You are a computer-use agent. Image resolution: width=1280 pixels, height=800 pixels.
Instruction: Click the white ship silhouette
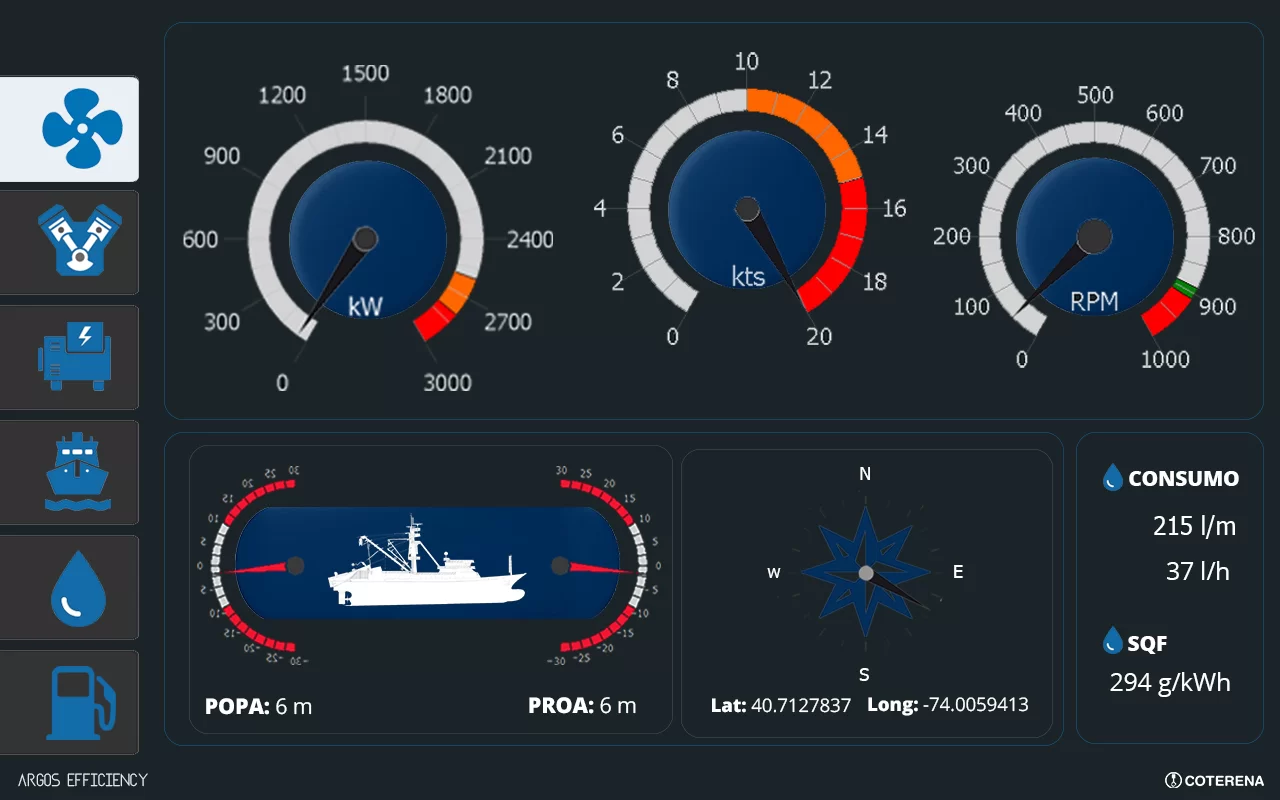coord(427,568)
